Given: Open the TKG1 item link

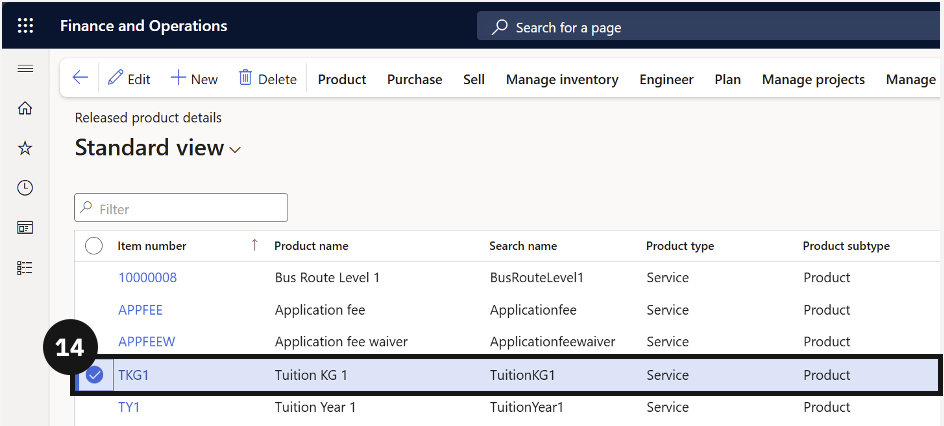Looking at the screenshot, I should pos(133,375).
